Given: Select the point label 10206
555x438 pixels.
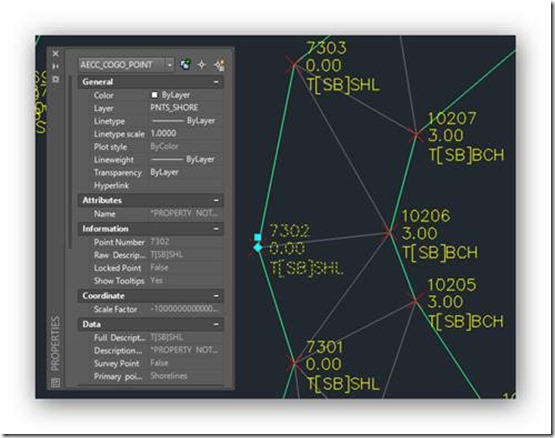Looking at the screenshot, I should click(426, 216).
